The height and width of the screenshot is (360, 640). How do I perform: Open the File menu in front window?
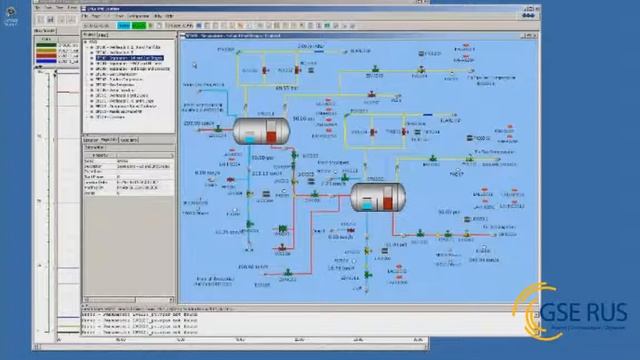pyautogui.click(x=85, y=16)
